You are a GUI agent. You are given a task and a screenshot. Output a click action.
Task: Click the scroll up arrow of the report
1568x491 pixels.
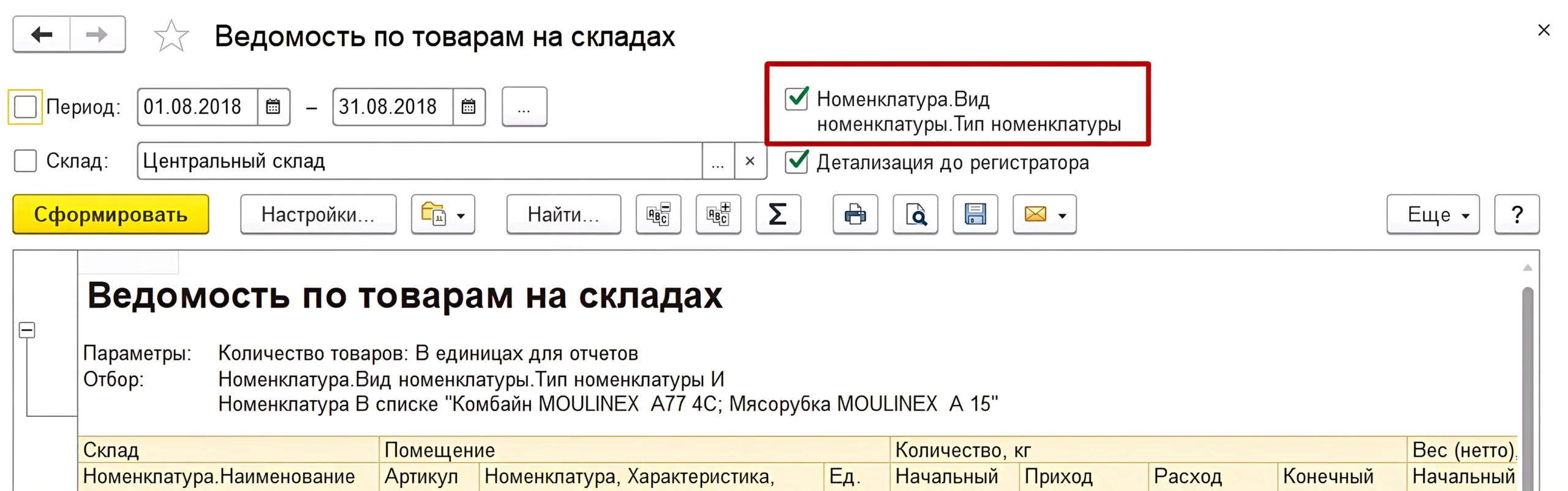click(1528, 268)
